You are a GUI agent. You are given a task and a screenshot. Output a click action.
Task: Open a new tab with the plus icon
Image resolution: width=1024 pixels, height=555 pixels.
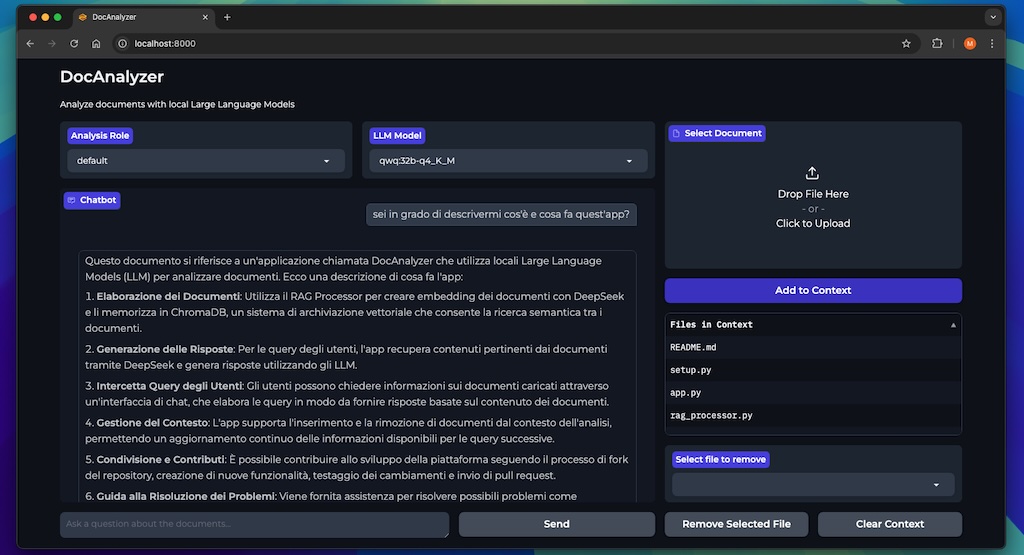[x=227, y=18]
